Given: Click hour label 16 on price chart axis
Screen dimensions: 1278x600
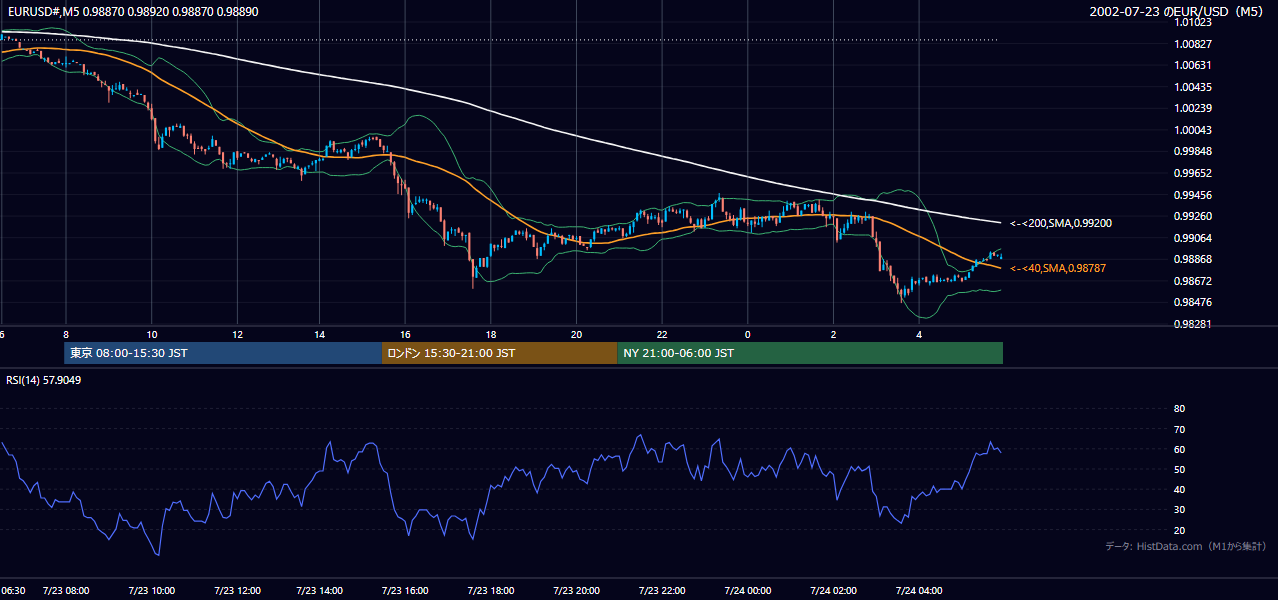Looking at the screenshot, I should pyautogui.click(x=406, y=334).
